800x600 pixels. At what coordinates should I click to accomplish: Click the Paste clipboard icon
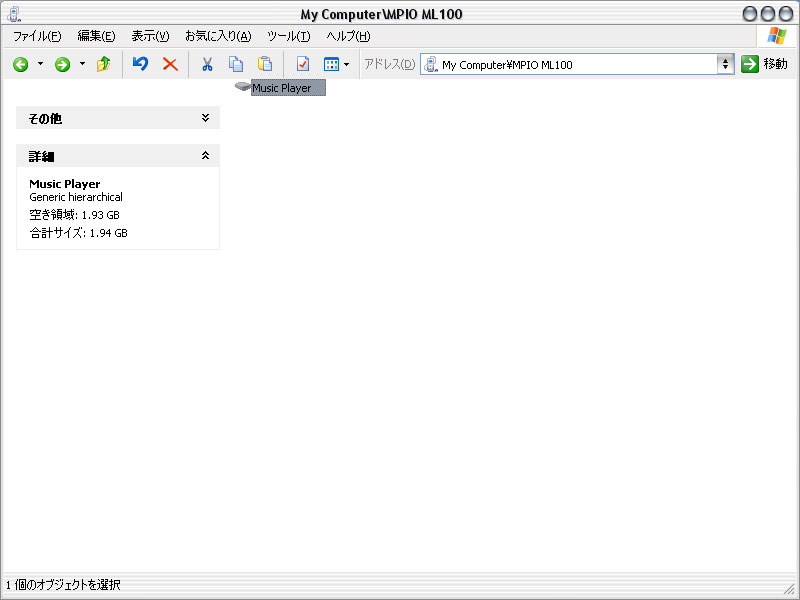click(x=265, y=64)
